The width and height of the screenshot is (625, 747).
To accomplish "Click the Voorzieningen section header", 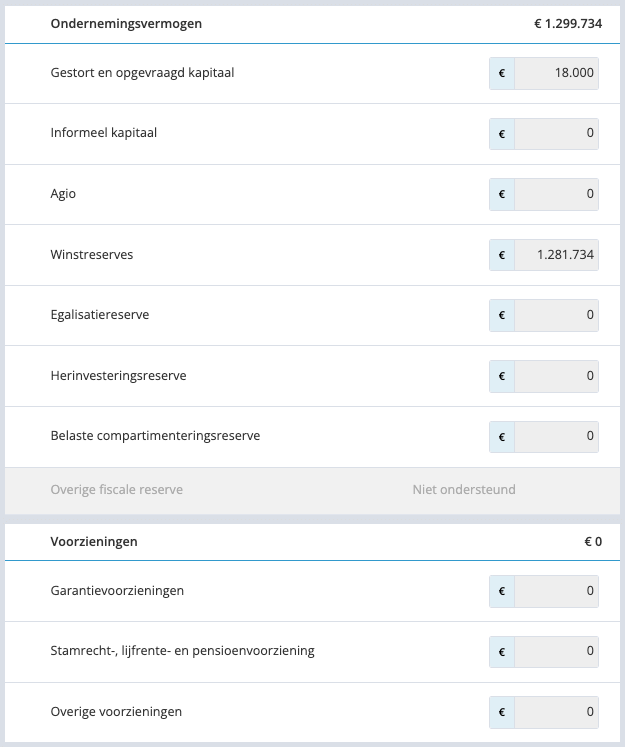I will point(312,542).
